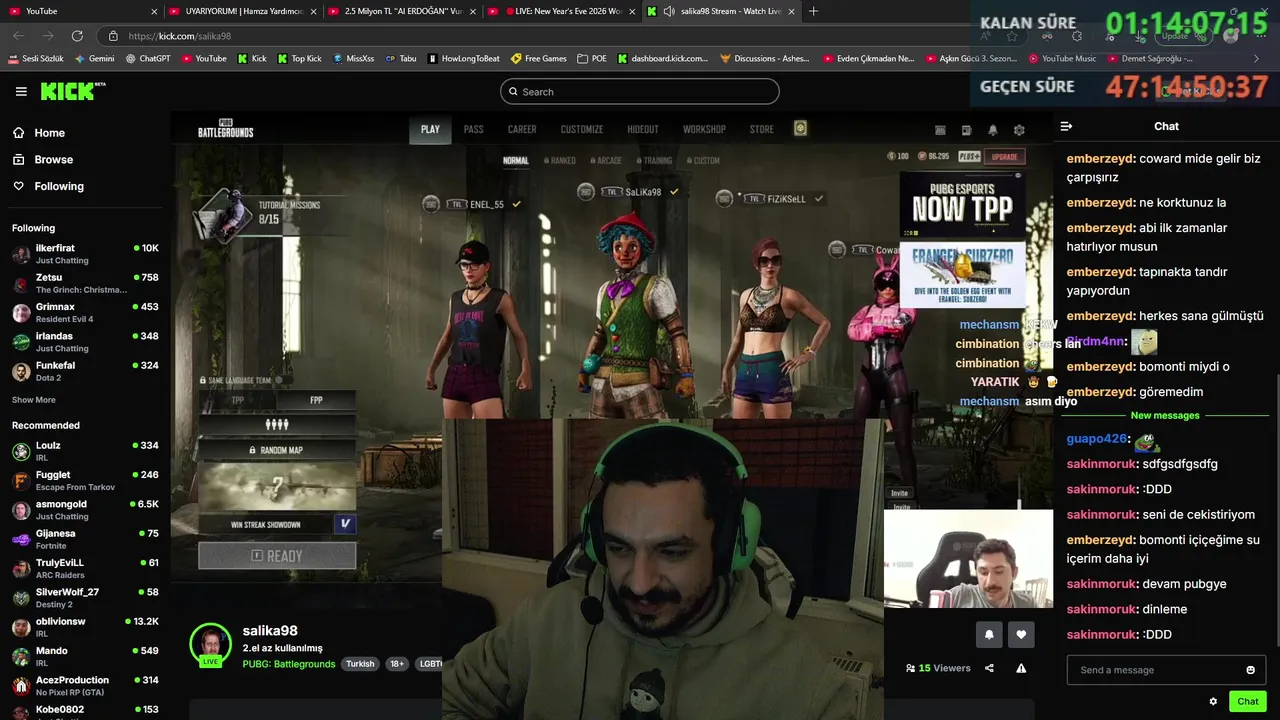1280x720 pixels.
Task: Click the Turkish language tag
Action: (x=360, y=664)
